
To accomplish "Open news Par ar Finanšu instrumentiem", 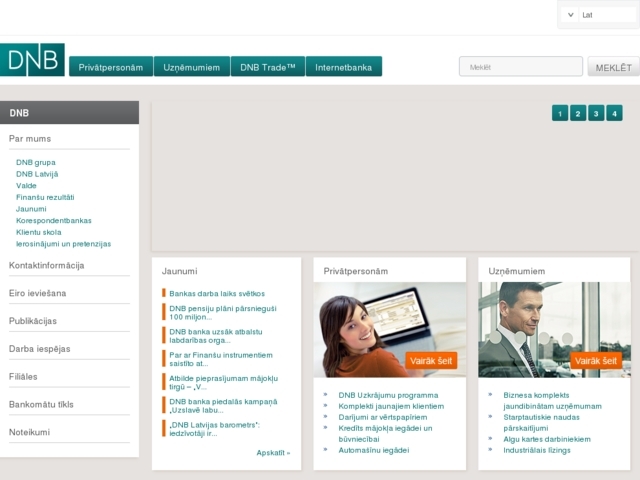I will click(x=221, y=359).
